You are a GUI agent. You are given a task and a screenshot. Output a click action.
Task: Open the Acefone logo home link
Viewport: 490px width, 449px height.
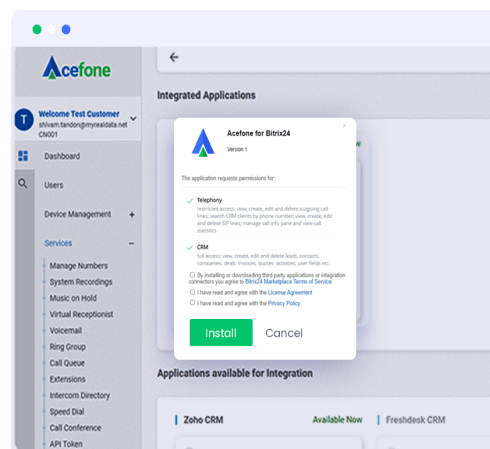click(77, 68)
